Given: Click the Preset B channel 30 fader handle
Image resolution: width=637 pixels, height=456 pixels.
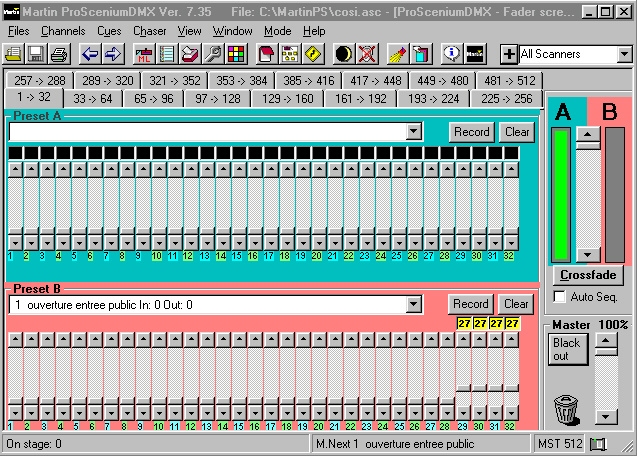Looking at the screenshot, I should click(x=479, y=388).
